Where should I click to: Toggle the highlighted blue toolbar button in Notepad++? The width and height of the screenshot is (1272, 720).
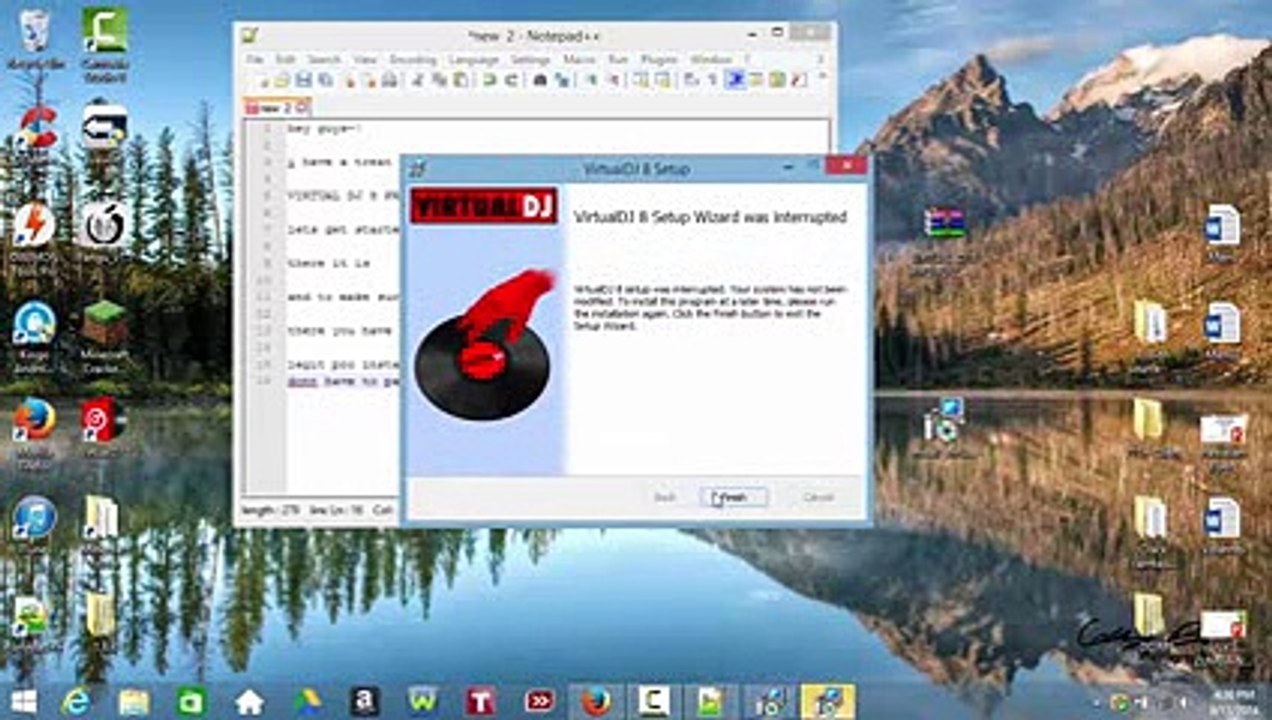click(735, 80)
